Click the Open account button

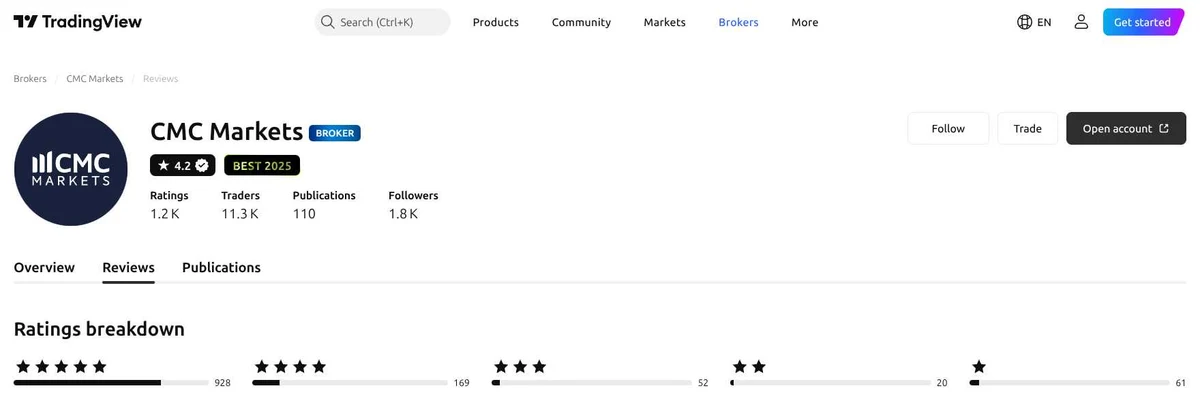[1126, 128]
